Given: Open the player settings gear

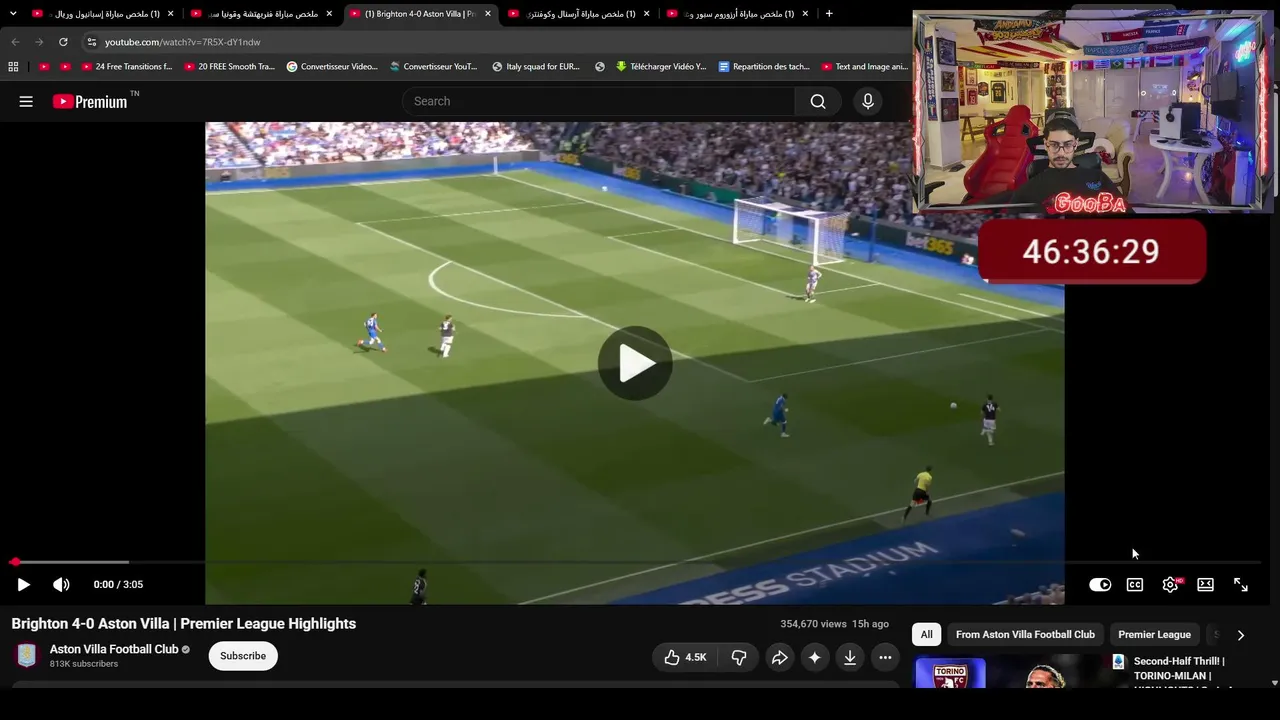Looking at the screenshot, I should 1170,585.
